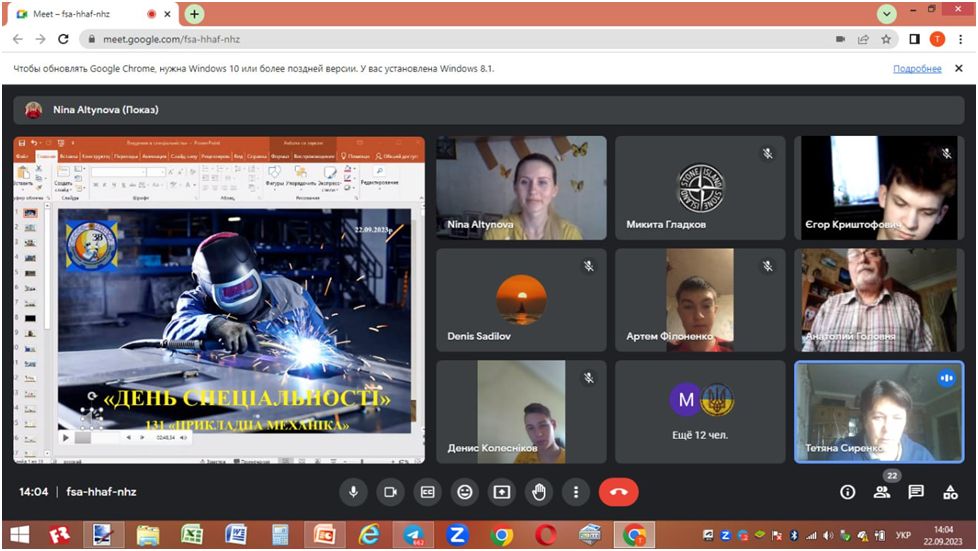Select Nina Altynova video tile
The height and width of the screenshot is (551, 978).
[521, 188]
